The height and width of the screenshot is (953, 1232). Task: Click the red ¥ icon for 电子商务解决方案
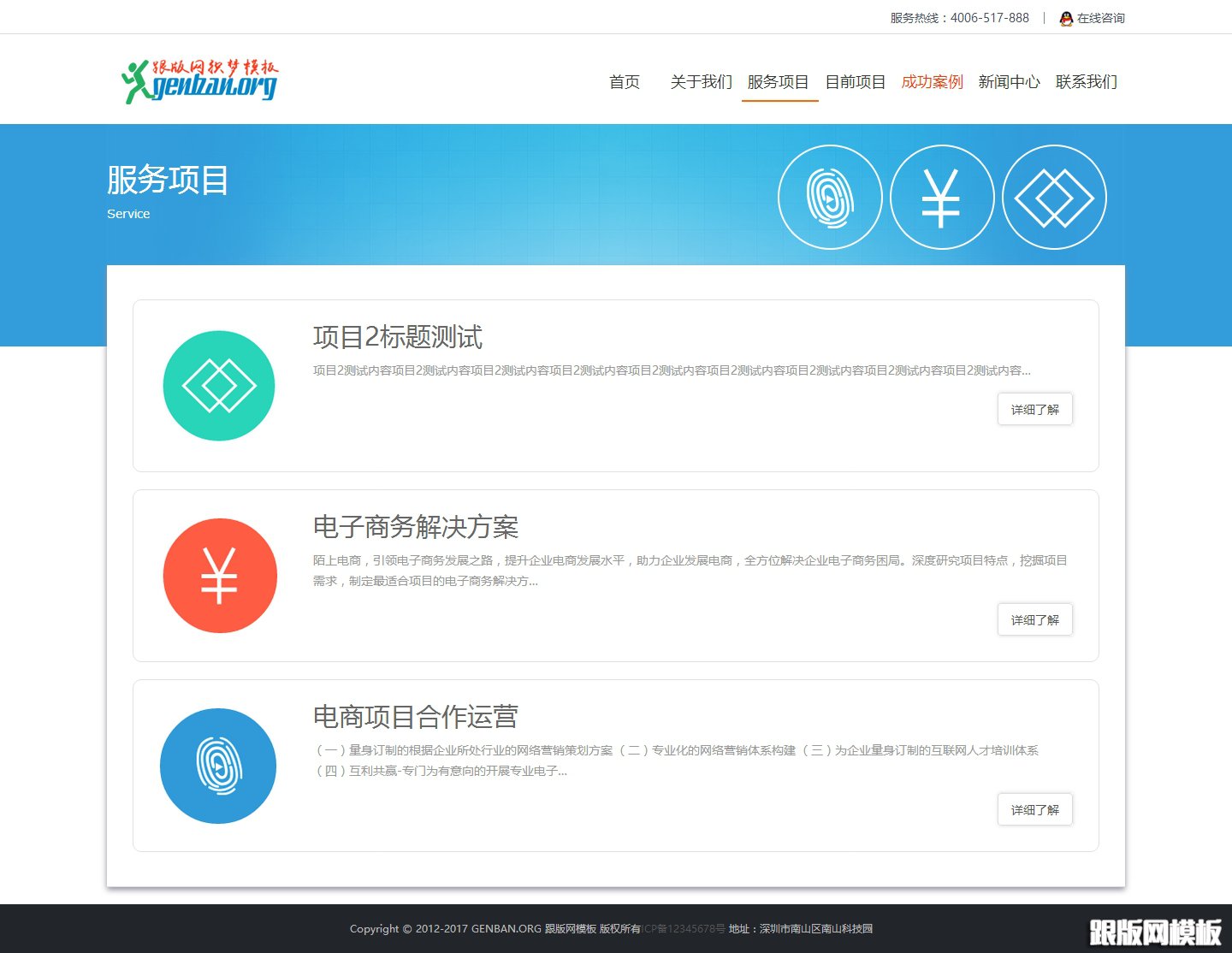tap(219, 575)
